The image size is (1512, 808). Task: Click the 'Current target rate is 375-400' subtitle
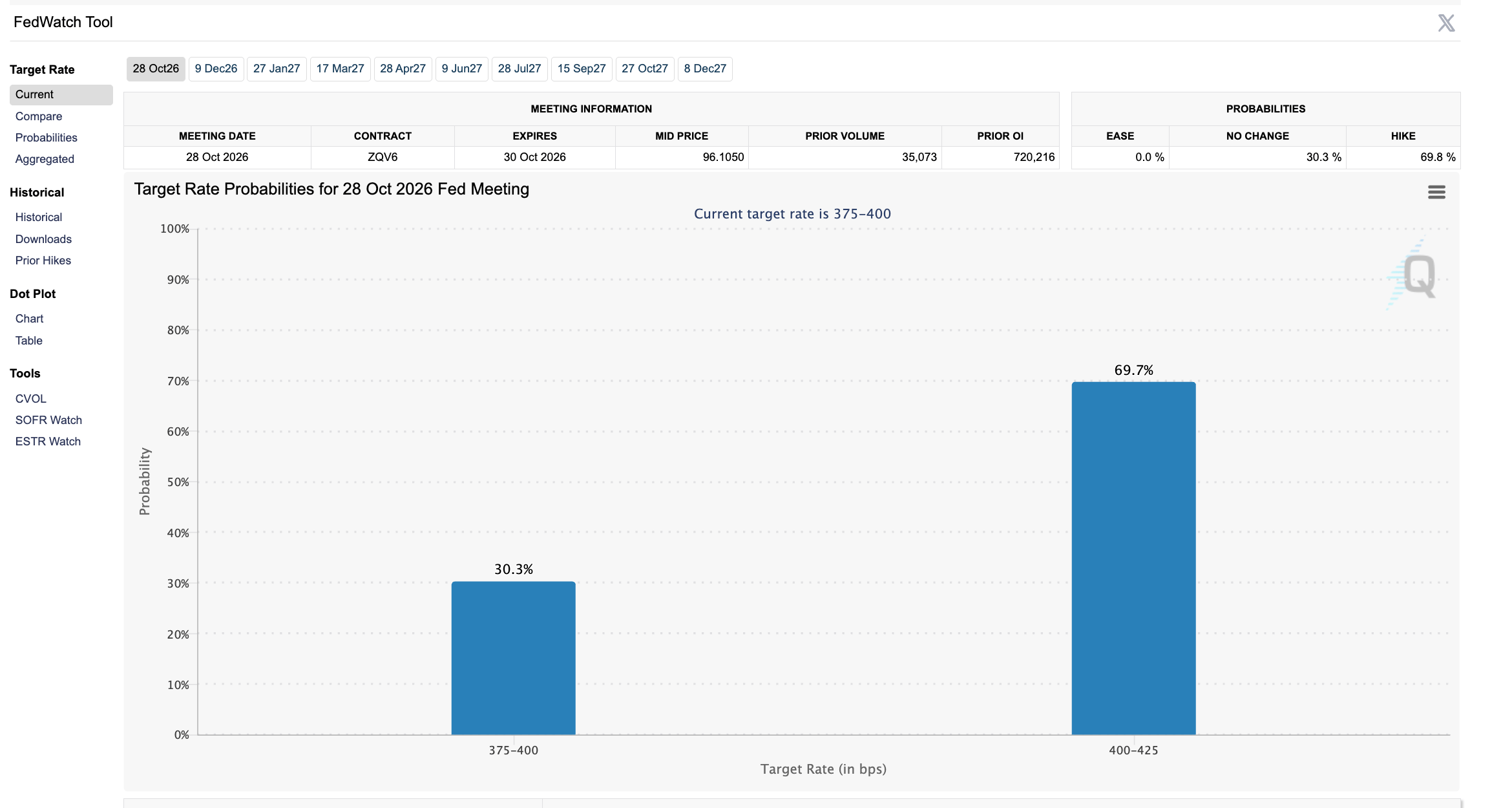[792, 214]
